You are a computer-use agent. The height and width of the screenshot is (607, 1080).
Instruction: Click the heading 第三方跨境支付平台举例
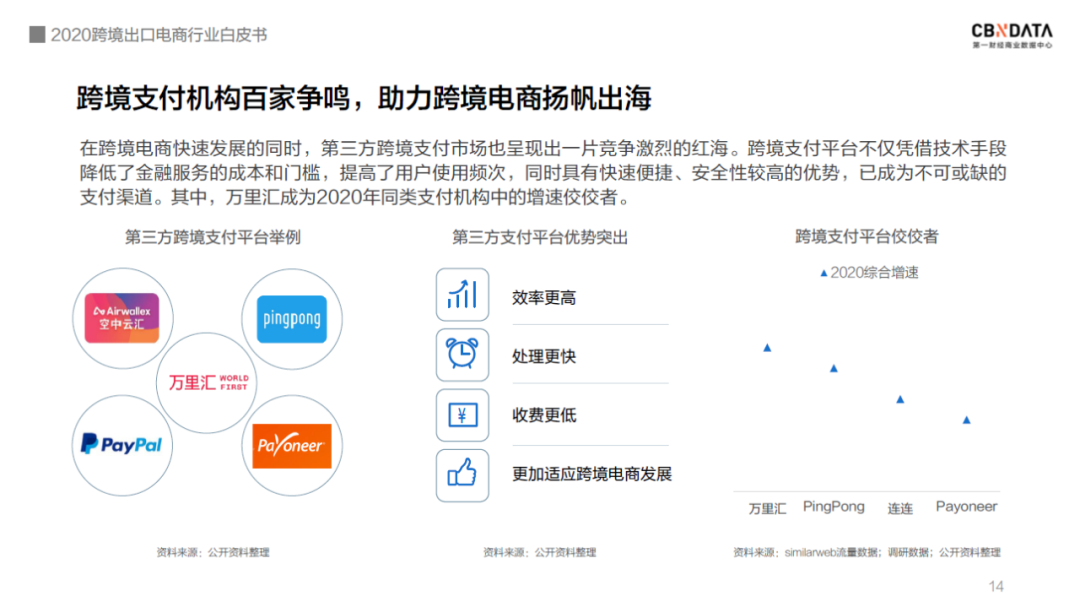pyautogui.click(x=212, y=238)
